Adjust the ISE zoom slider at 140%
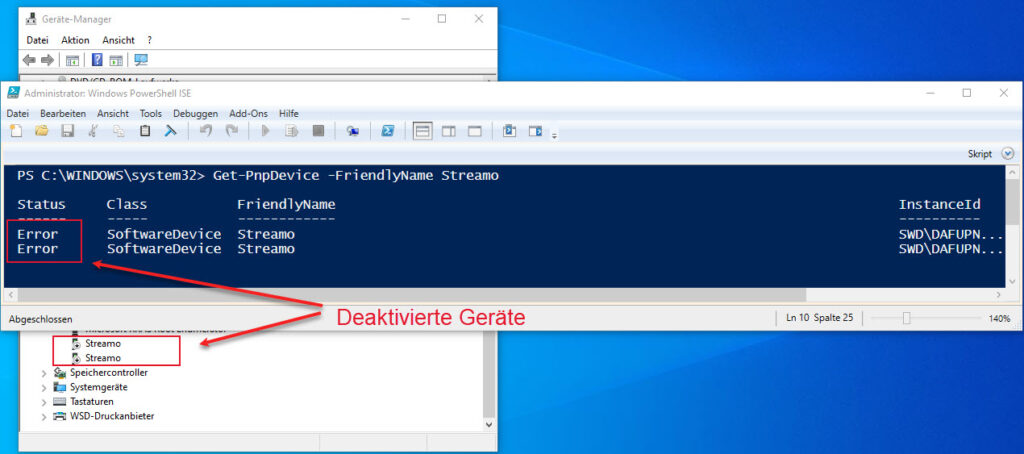This screenshot has height=454, width=1024. point(906,318)
